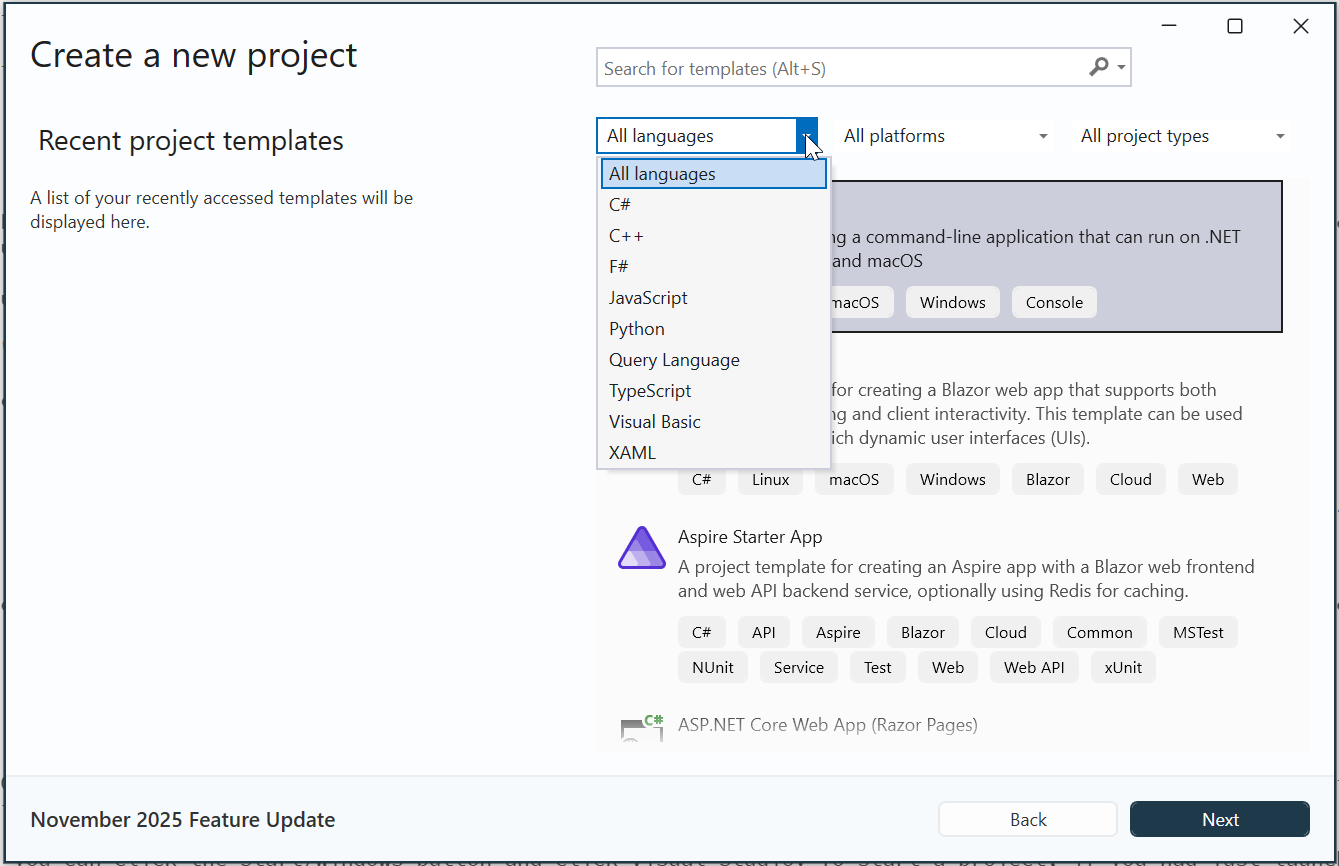Click the Blazor tag beside the Aspire tag
Viewport: 1339px width, 866px height.
pyautogui.click(x=923, y=632)
